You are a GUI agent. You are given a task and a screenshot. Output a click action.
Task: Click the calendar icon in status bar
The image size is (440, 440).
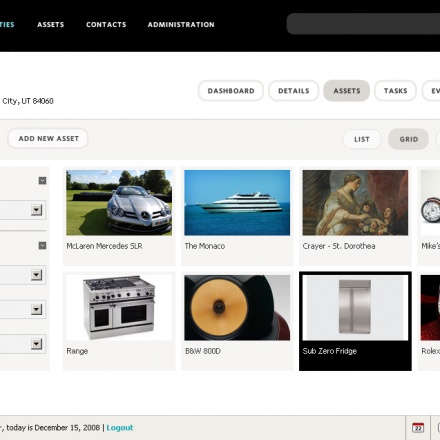(x=418, y=428)
